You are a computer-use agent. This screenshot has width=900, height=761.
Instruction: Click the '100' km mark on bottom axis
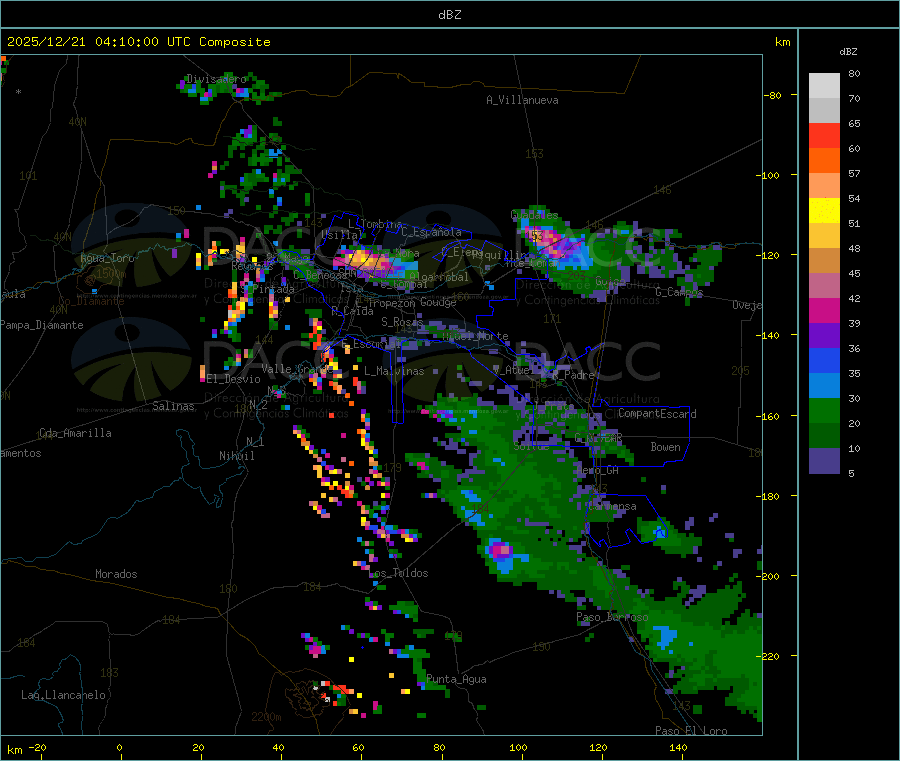518,747
